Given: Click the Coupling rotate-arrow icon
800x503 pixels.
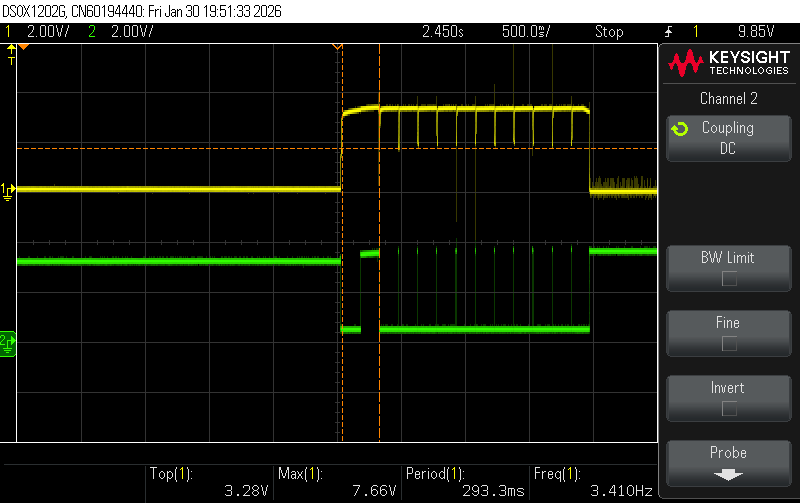Looking at the screenshot, I should (x=680, y=129).
